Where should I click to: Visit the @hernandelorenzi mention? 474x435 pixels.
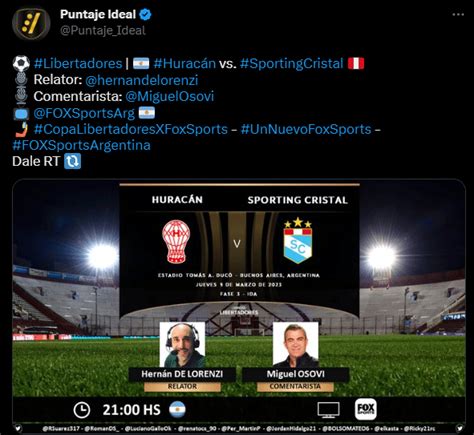142,80
